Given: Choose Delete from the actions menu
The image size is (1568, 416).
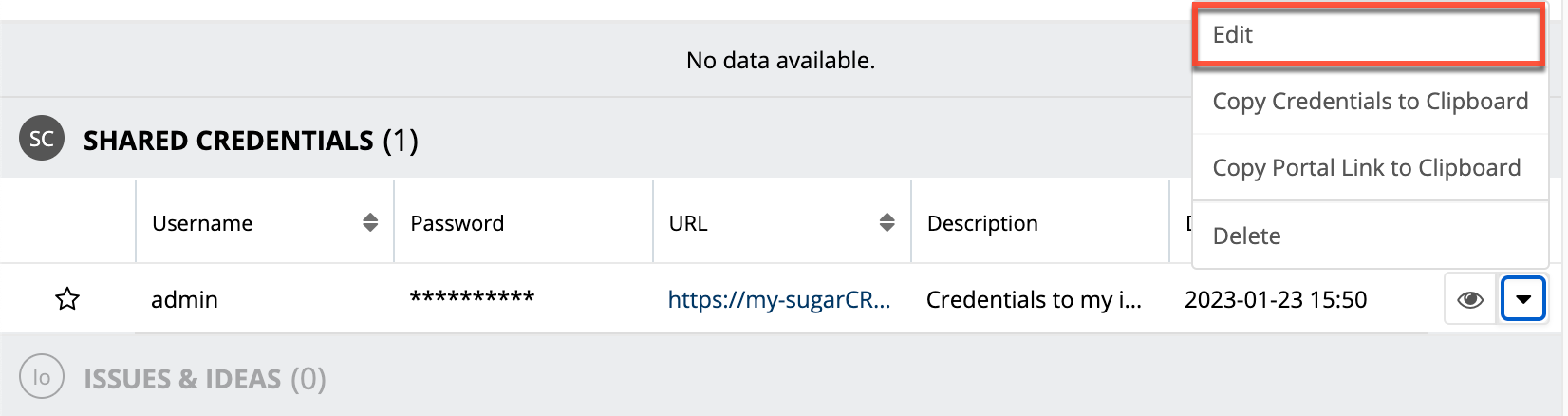Looking at the screenshot, I should click(1246, 236).
